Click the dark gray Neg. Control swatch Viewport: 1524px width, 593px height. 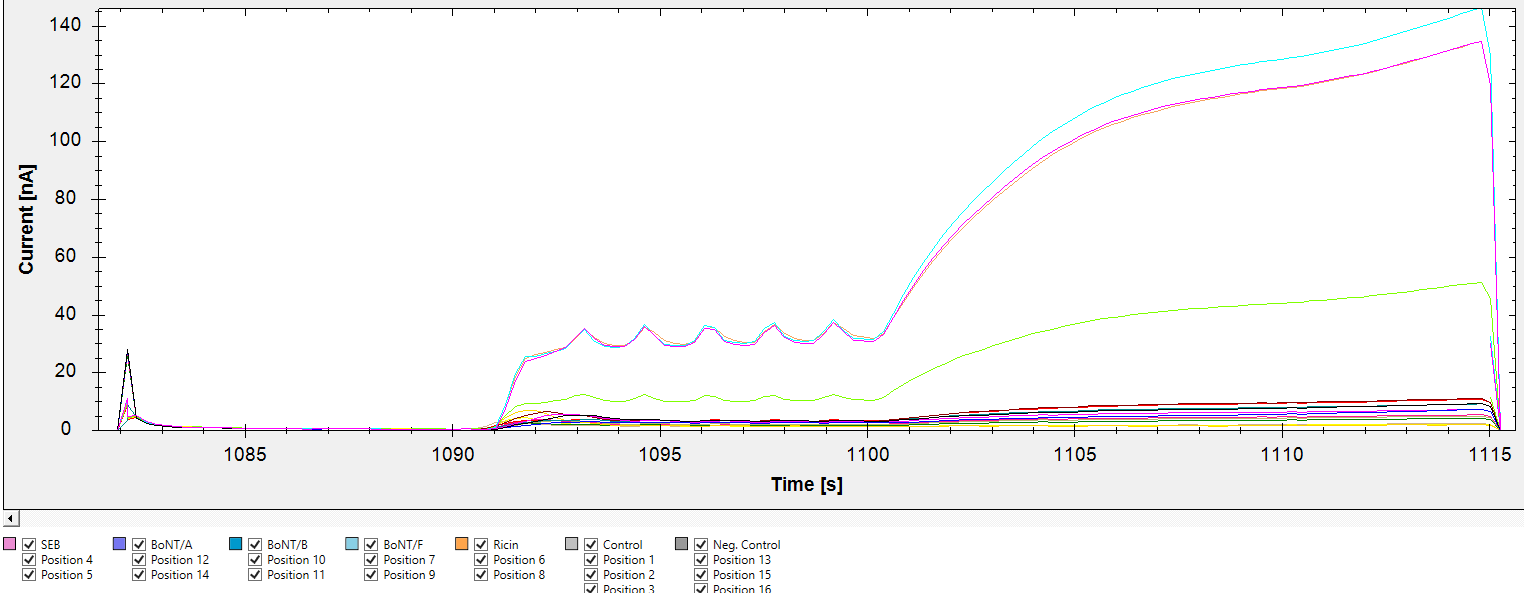[682, 544]
